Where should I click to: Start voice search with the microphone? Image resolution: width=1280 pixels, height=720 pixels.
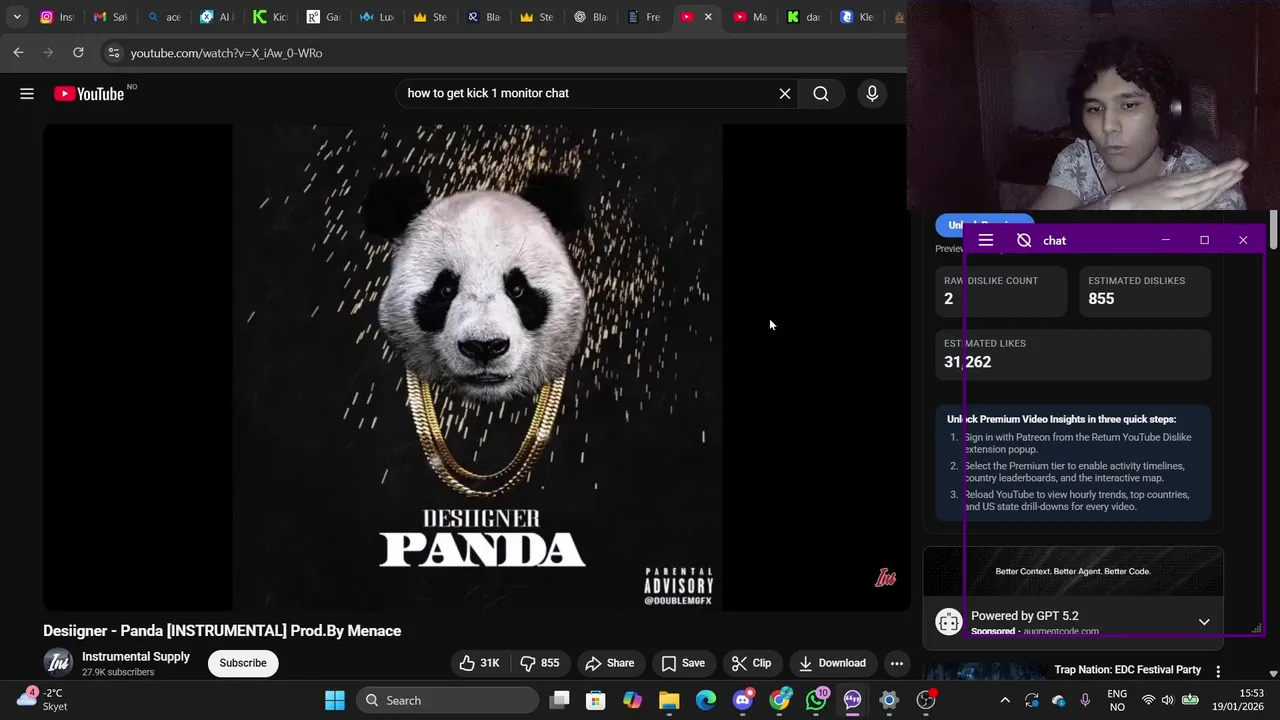(872, 93)
